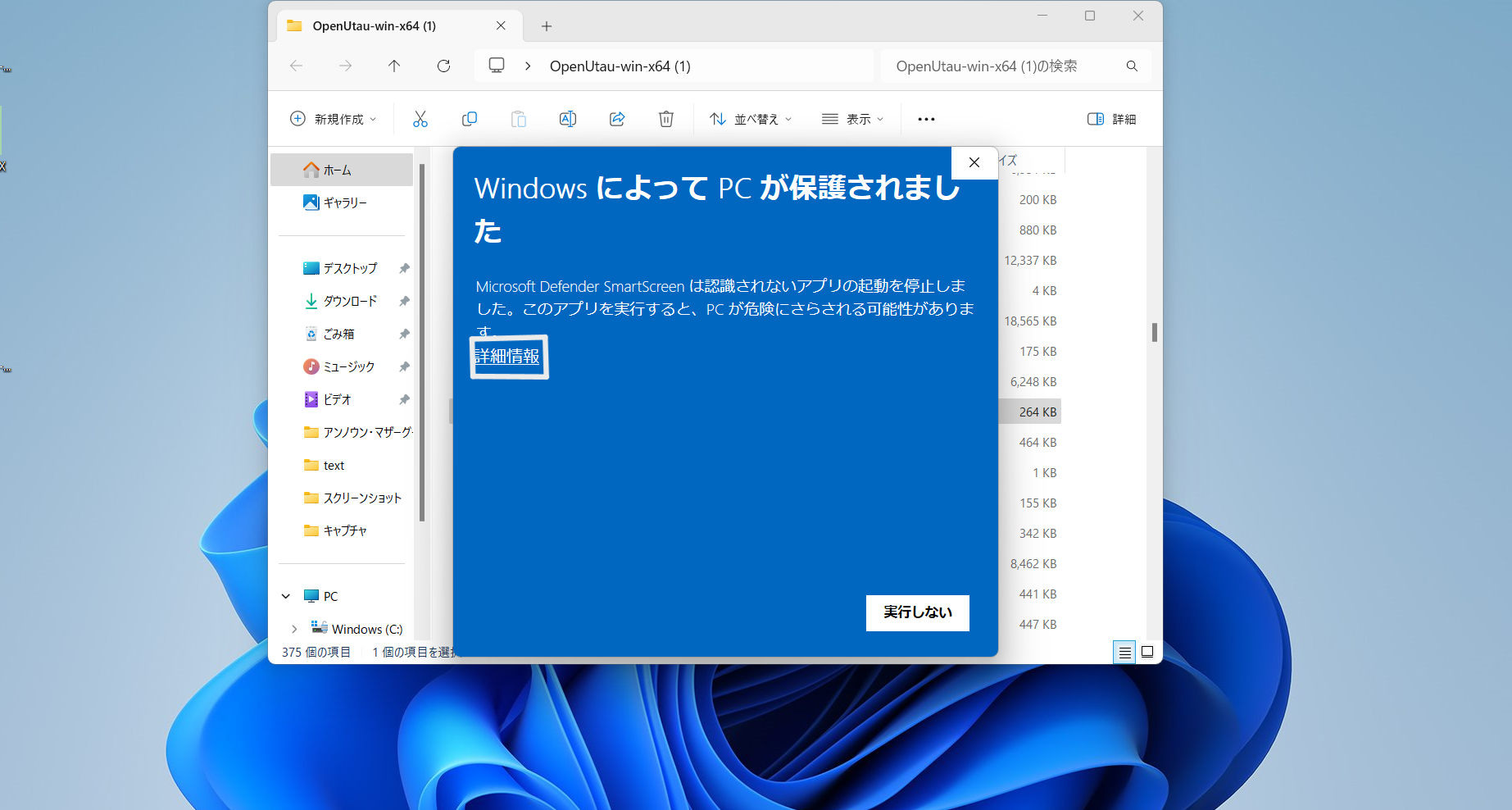
Task: Refresh the folder view
Action: (x=443, y=66)
